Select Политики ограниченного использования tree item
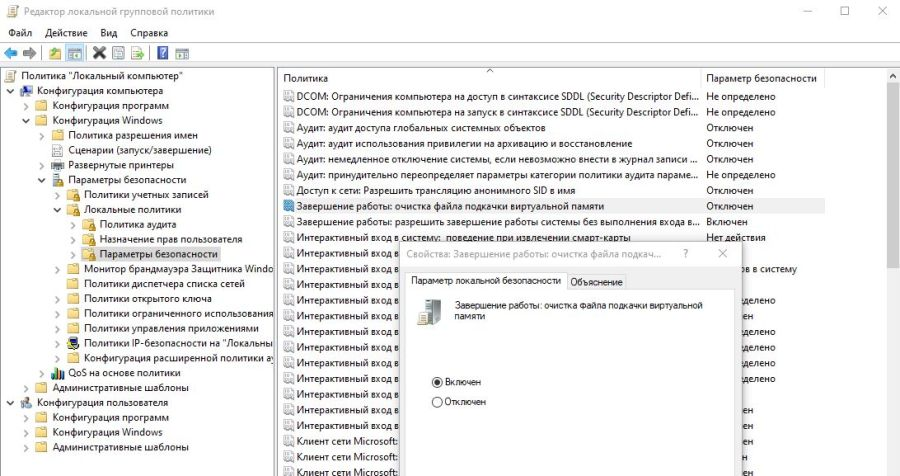This screenshot has width=900, height=476. pyautogui.click(x=179, y=314)
